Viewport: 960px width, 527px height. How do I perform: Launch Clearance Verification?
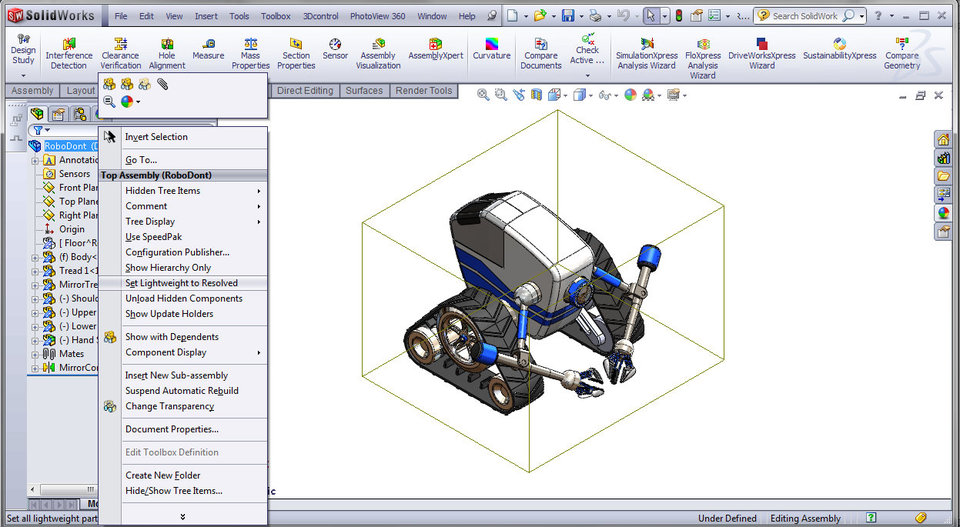(121, 53)
